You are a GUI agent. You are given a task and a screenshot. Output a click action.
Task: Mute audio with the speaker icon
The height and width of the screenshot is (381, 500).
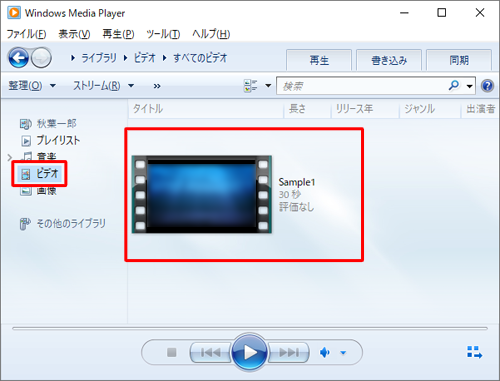click(x=325, y=352)
